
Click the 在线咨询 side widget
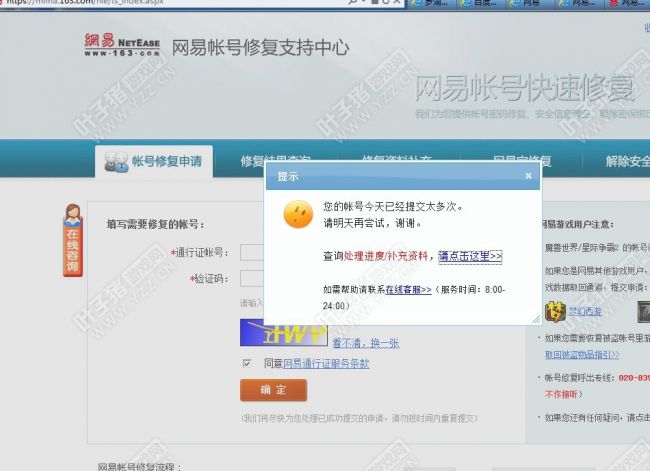73,239
